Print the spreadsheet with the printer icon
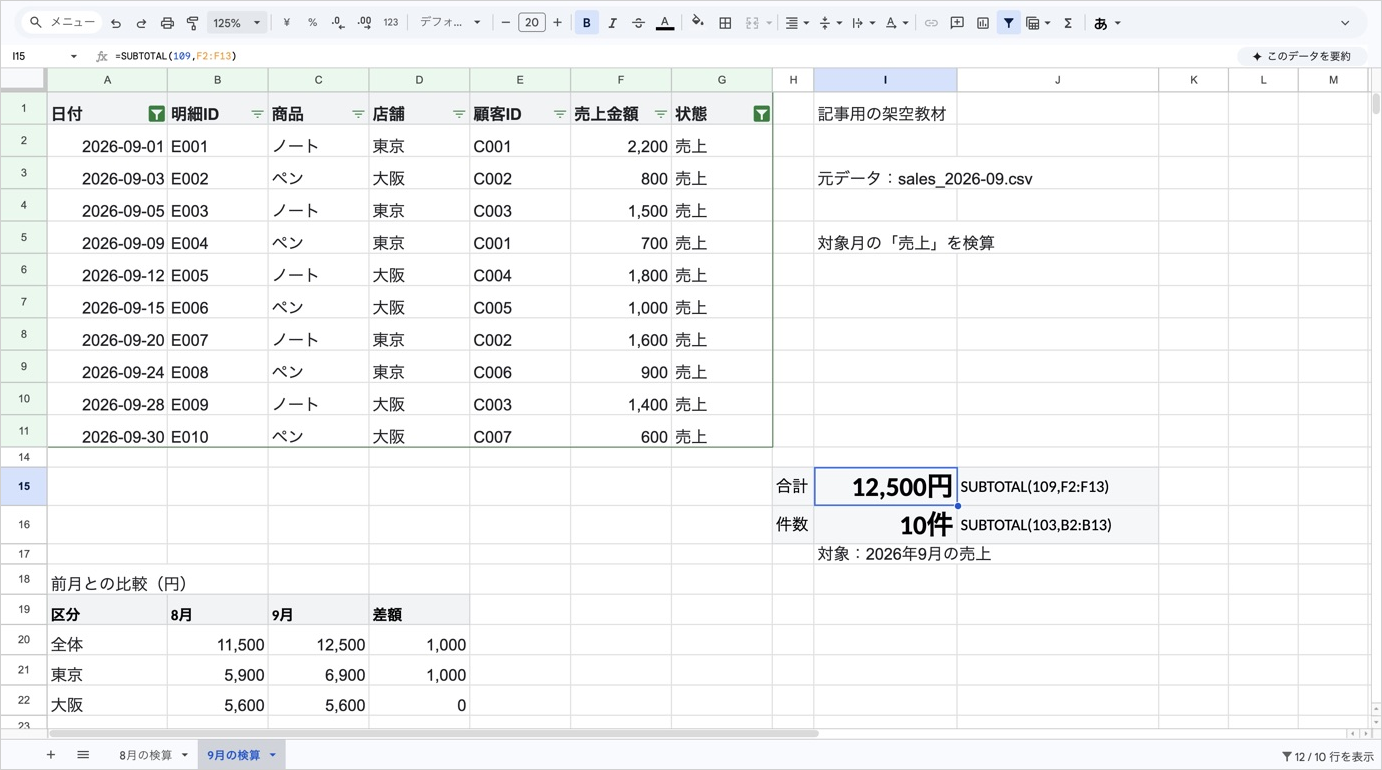The image size is (1382, 770). tap(167, 23)
